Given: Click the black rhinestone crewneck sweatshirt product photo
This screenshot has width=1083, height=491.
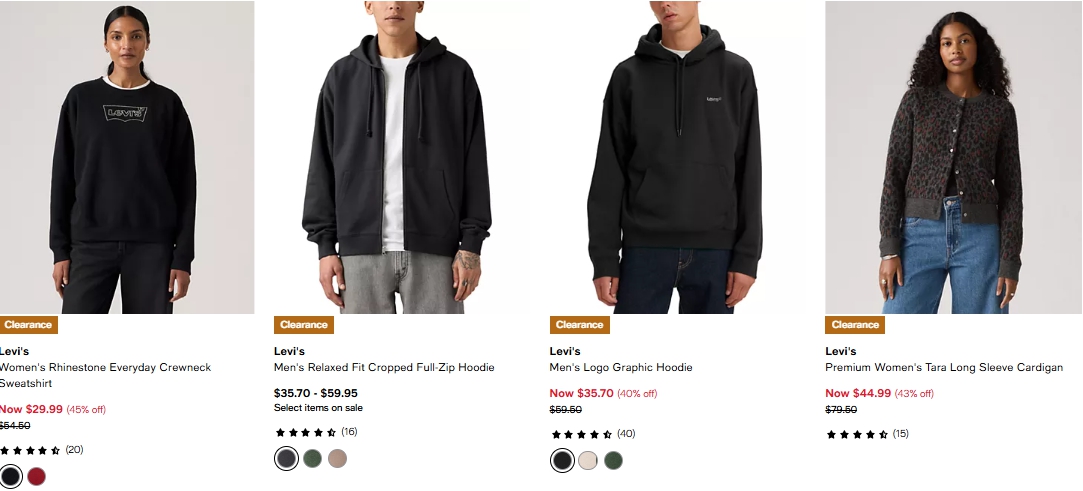Looking at the screenshot, I should click(x=124, y=158).
